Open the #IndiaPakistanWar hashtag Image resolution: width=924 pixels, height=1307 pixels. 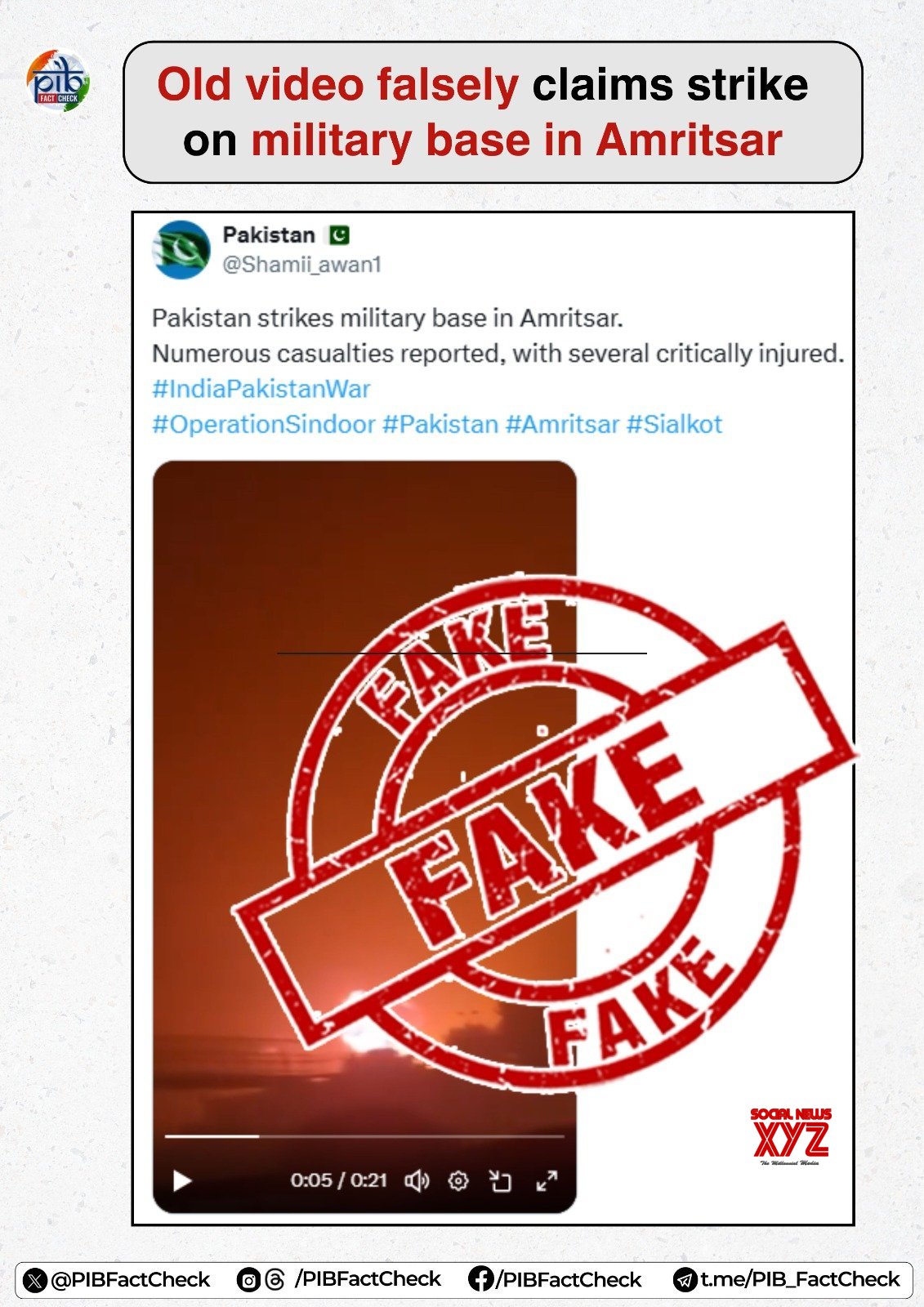tap(261, 389)
